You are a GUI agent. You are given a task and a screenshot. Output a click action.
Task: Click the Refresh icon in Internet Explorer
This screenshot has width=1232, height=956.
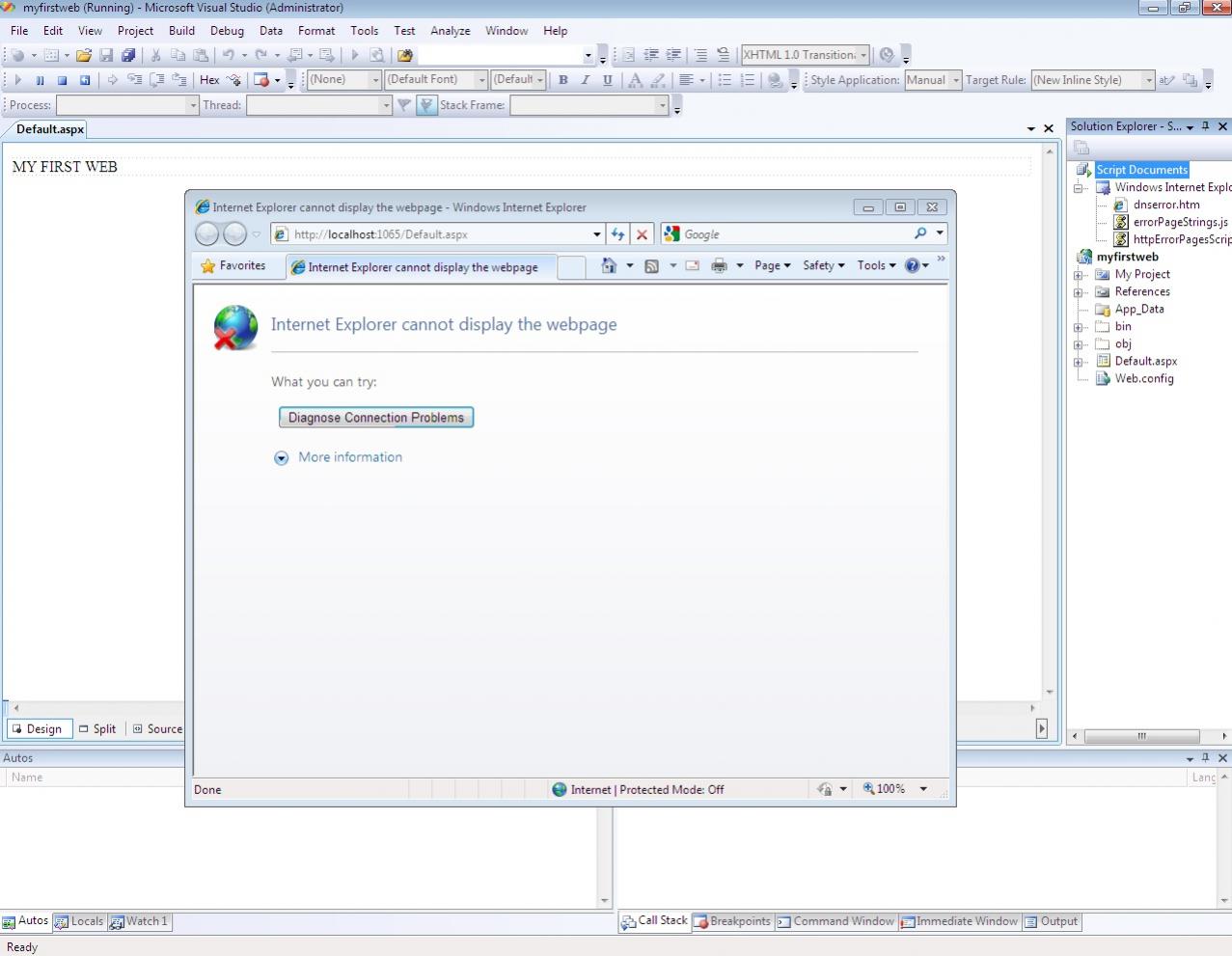click(x=617, y=234)
